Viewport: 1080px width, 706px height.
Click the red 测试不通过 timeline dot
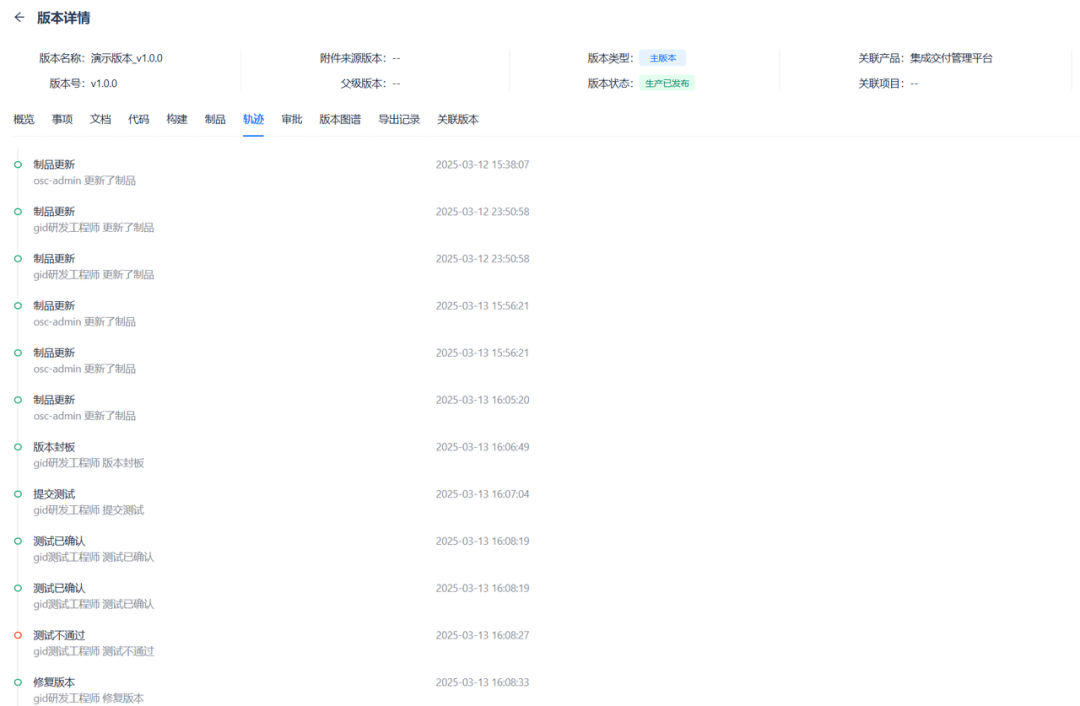click(18, 635)
